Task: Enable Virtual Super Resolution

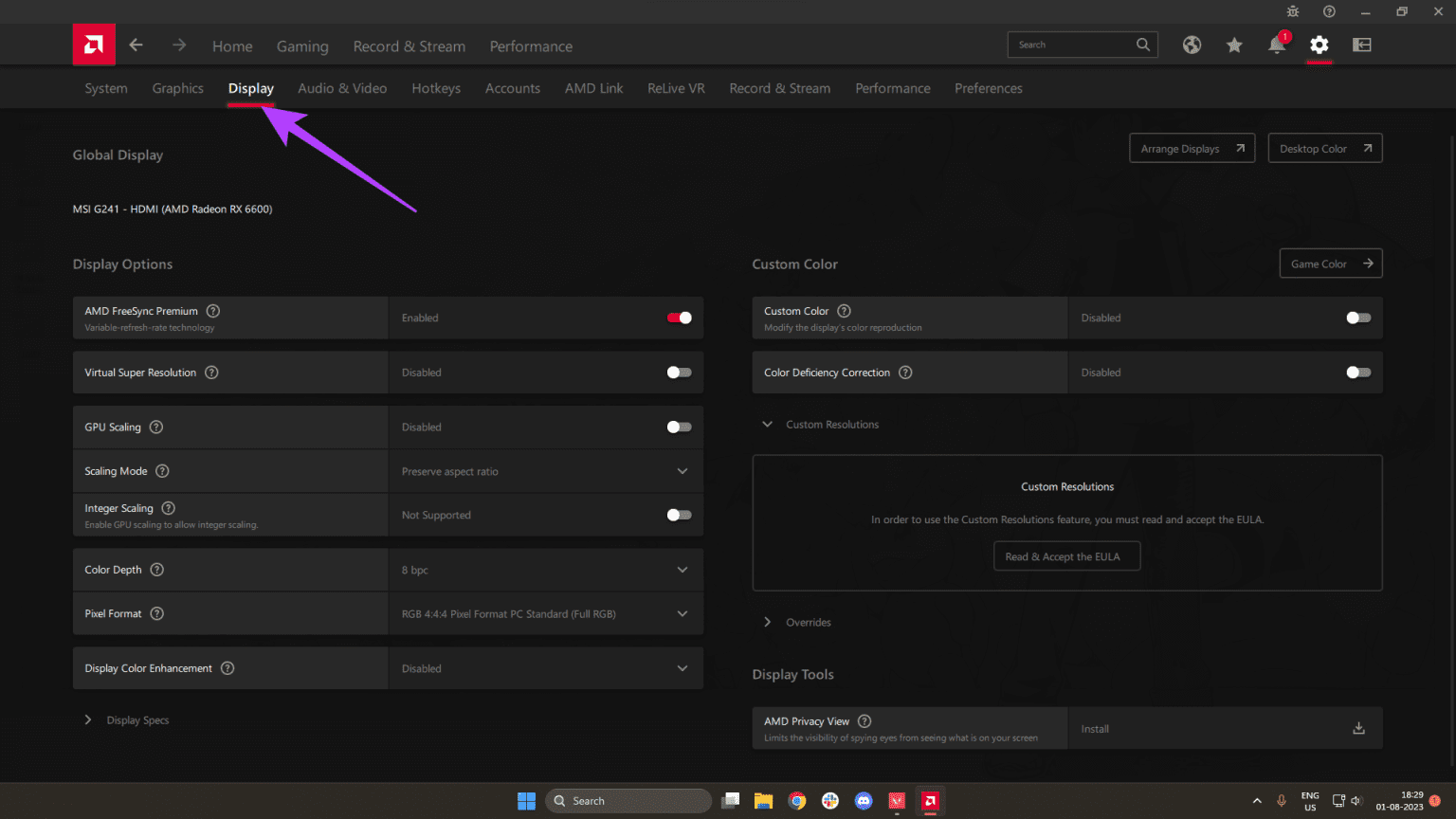Action: point(679,372)
